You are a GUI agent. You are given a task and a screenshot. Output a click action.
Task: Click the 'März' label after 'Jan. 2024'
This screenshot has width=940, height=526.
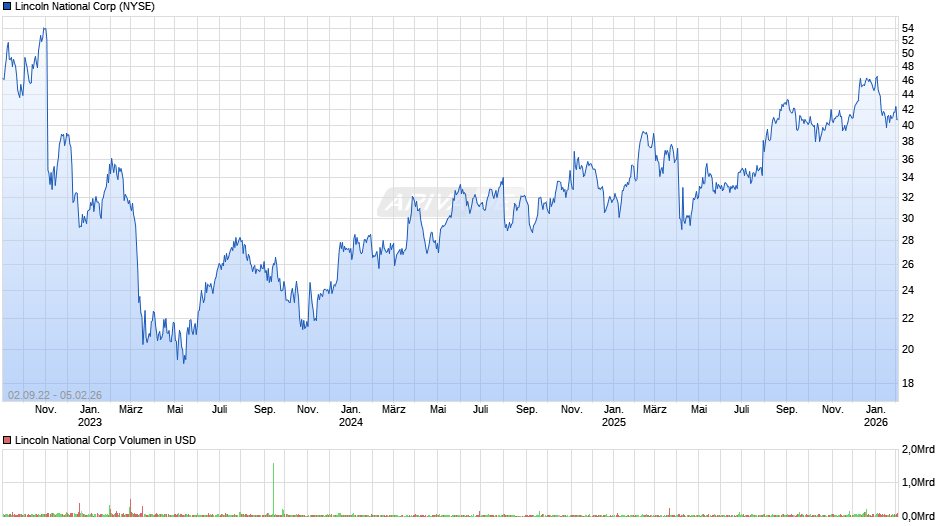click(x=394, y=410)
